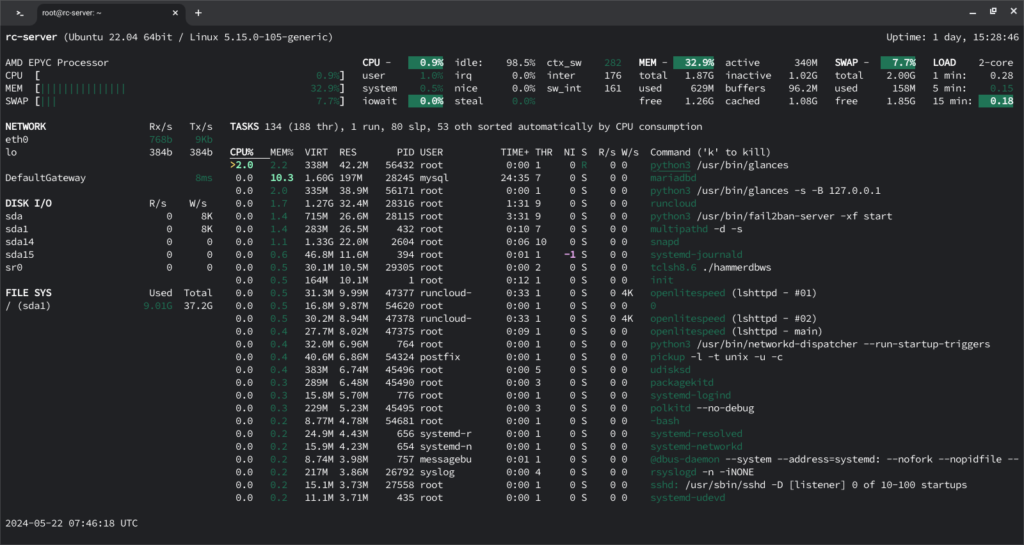Click the timestamp 2024-05-22 07:46:18 UTC
This screenshot has width=1024, height=545.
[71, 523]
